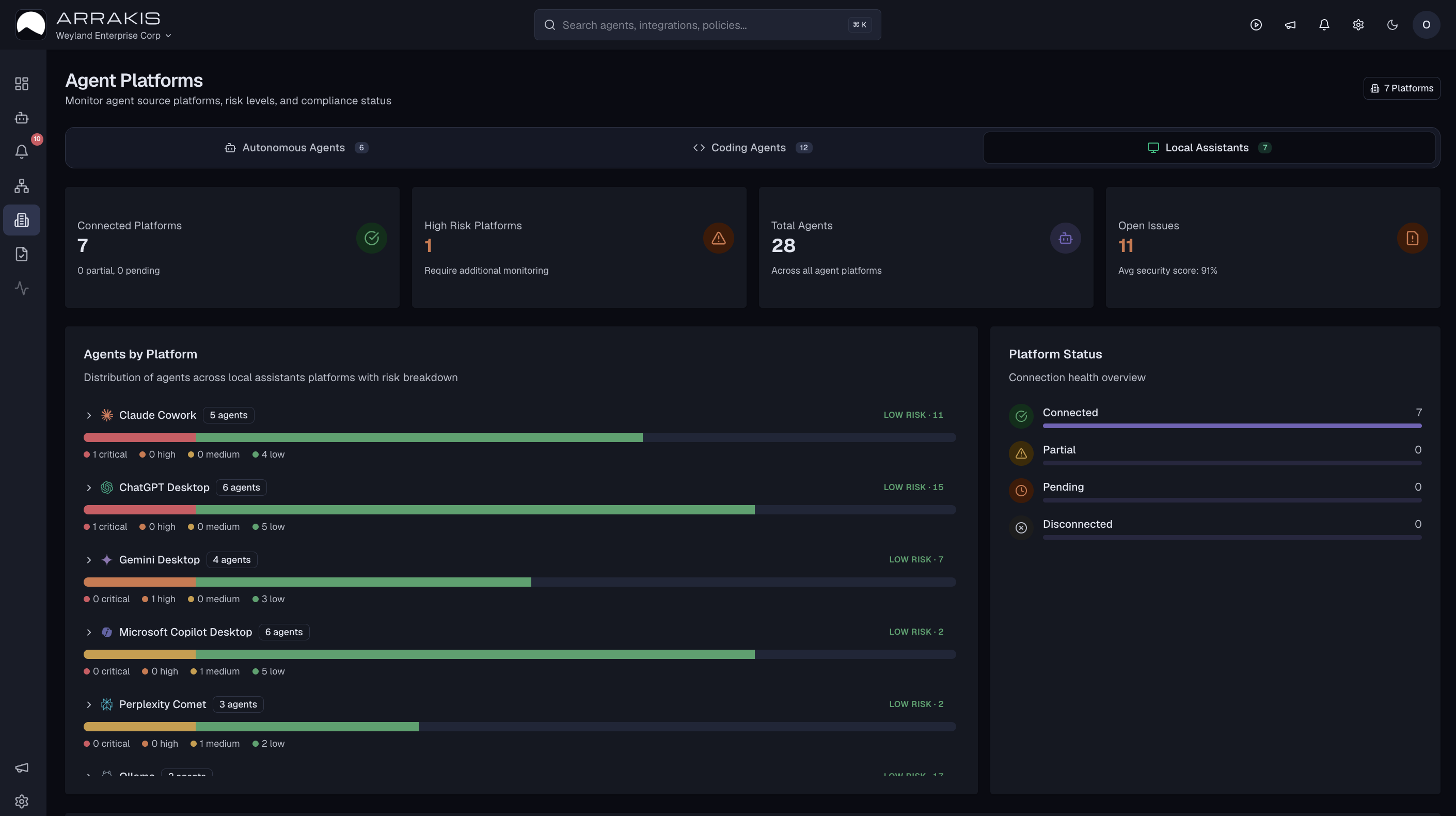Viewport: 1456px width, 816px height.
Task: Click the Gemini Desktop risk distribution bar
Action: click(520, 583)
